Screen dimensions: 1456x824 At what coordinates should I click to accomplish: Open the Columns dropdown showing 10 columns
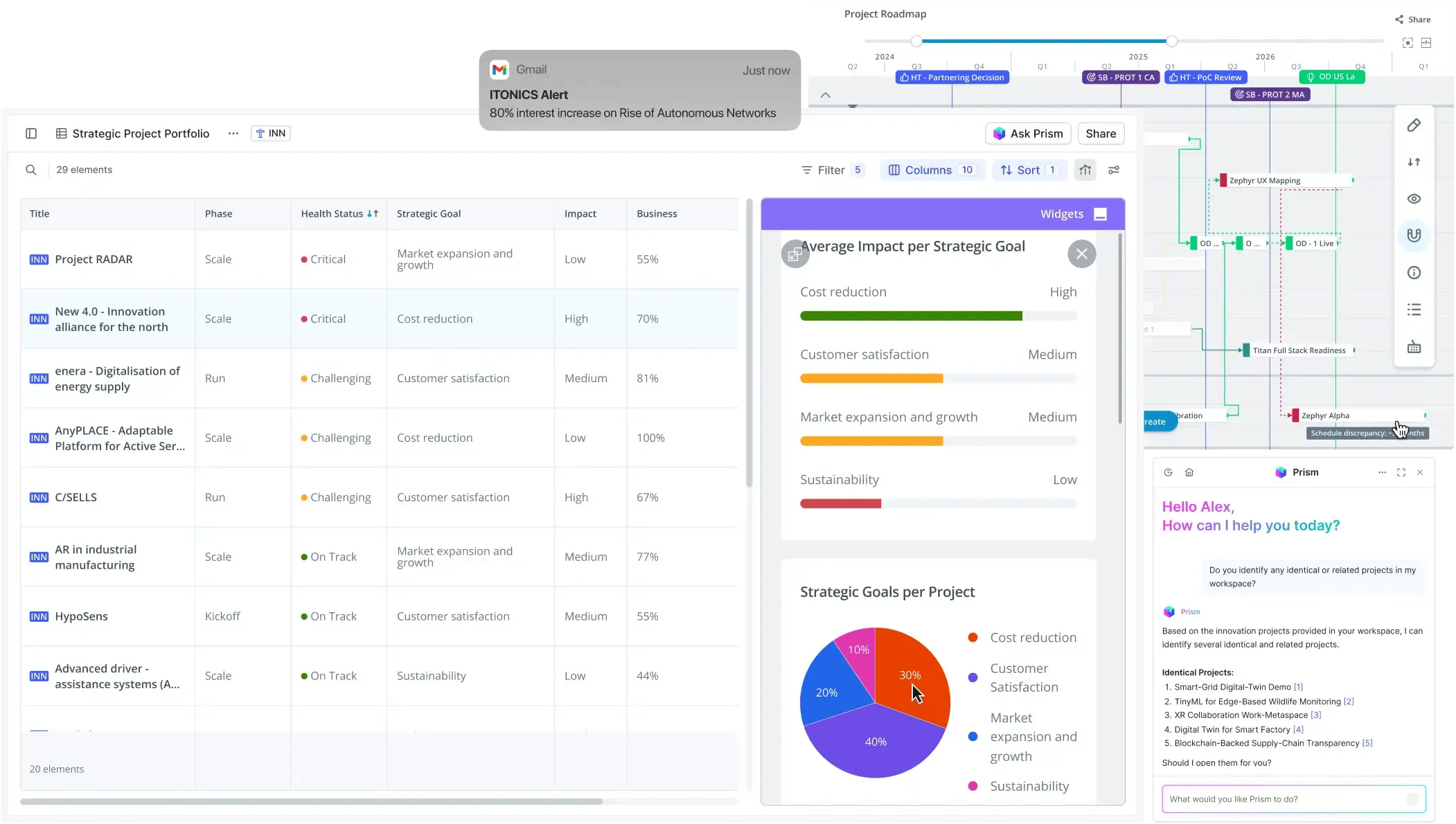(x=931, y=170)
